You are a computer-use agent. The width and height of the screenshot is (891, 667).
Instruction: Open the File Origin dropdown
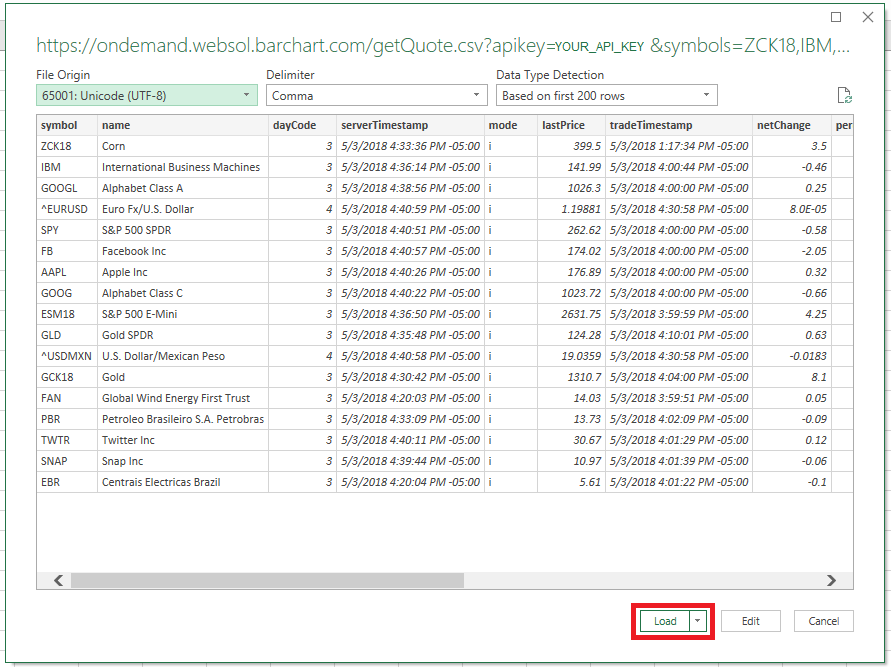tap(147, 95)
